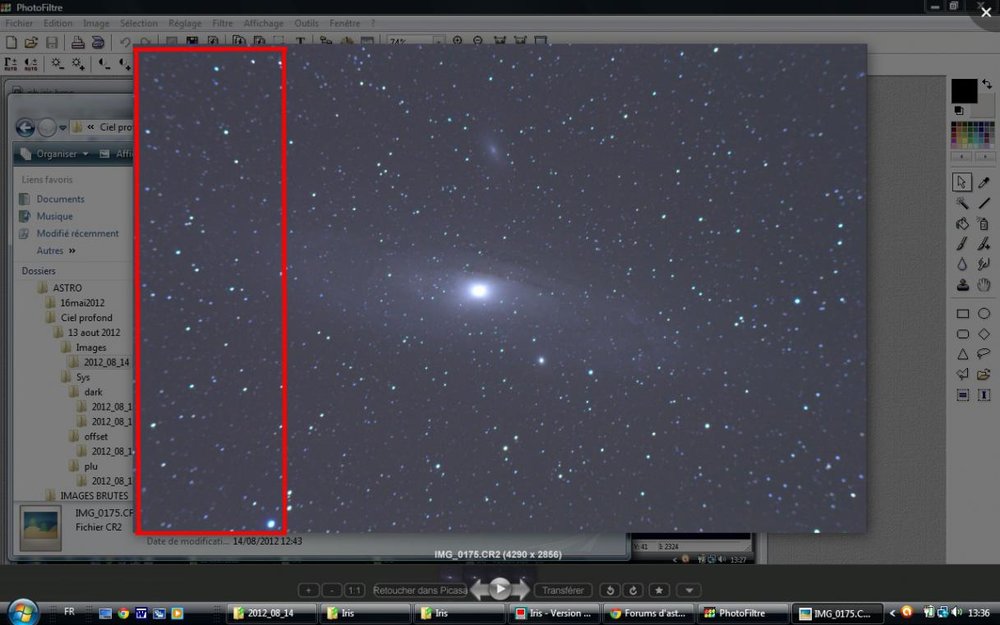Select the Hand scrolling tool
The image size is (1000, 625).
pos(984,284)
